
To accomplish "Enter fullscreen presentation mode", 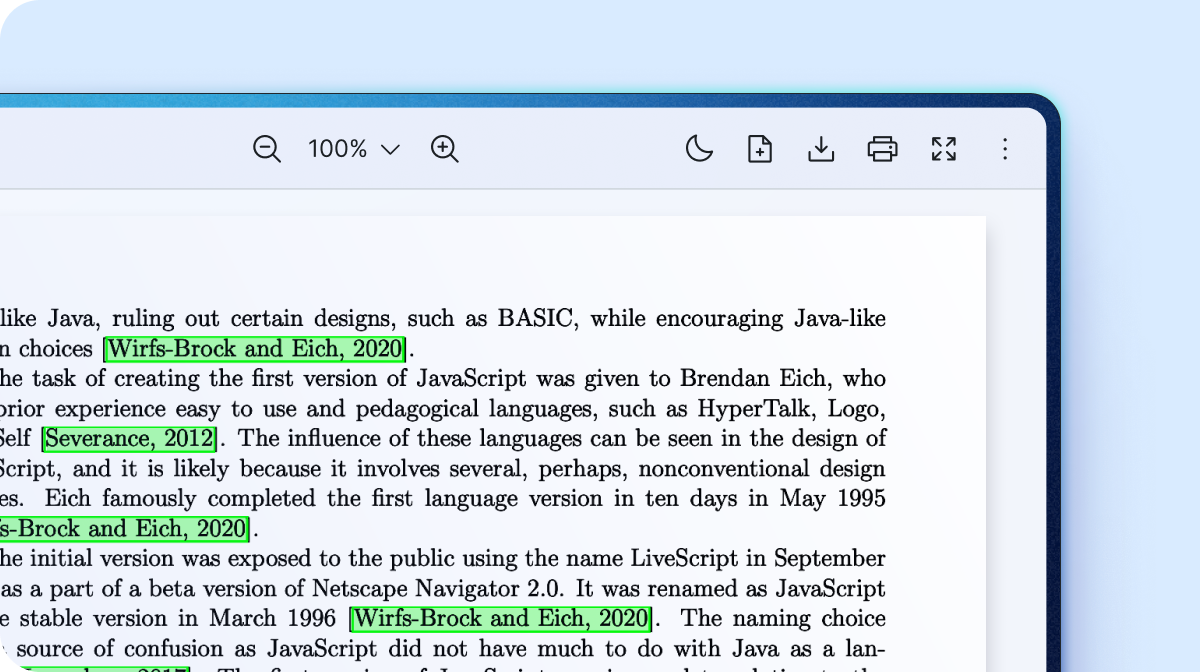I will (x=944, y=149).
